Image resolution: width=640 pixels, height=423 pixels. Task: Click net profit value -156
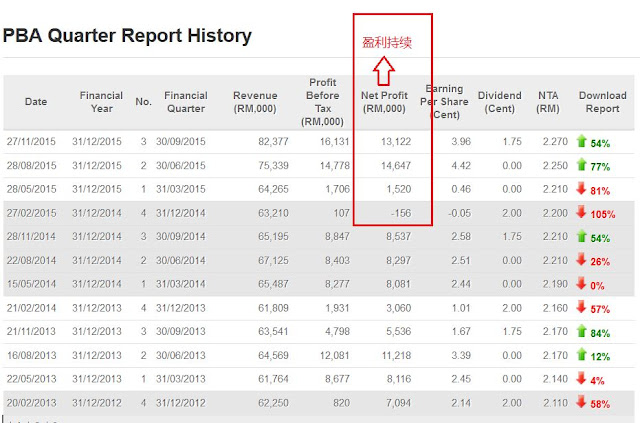point(401,213)
